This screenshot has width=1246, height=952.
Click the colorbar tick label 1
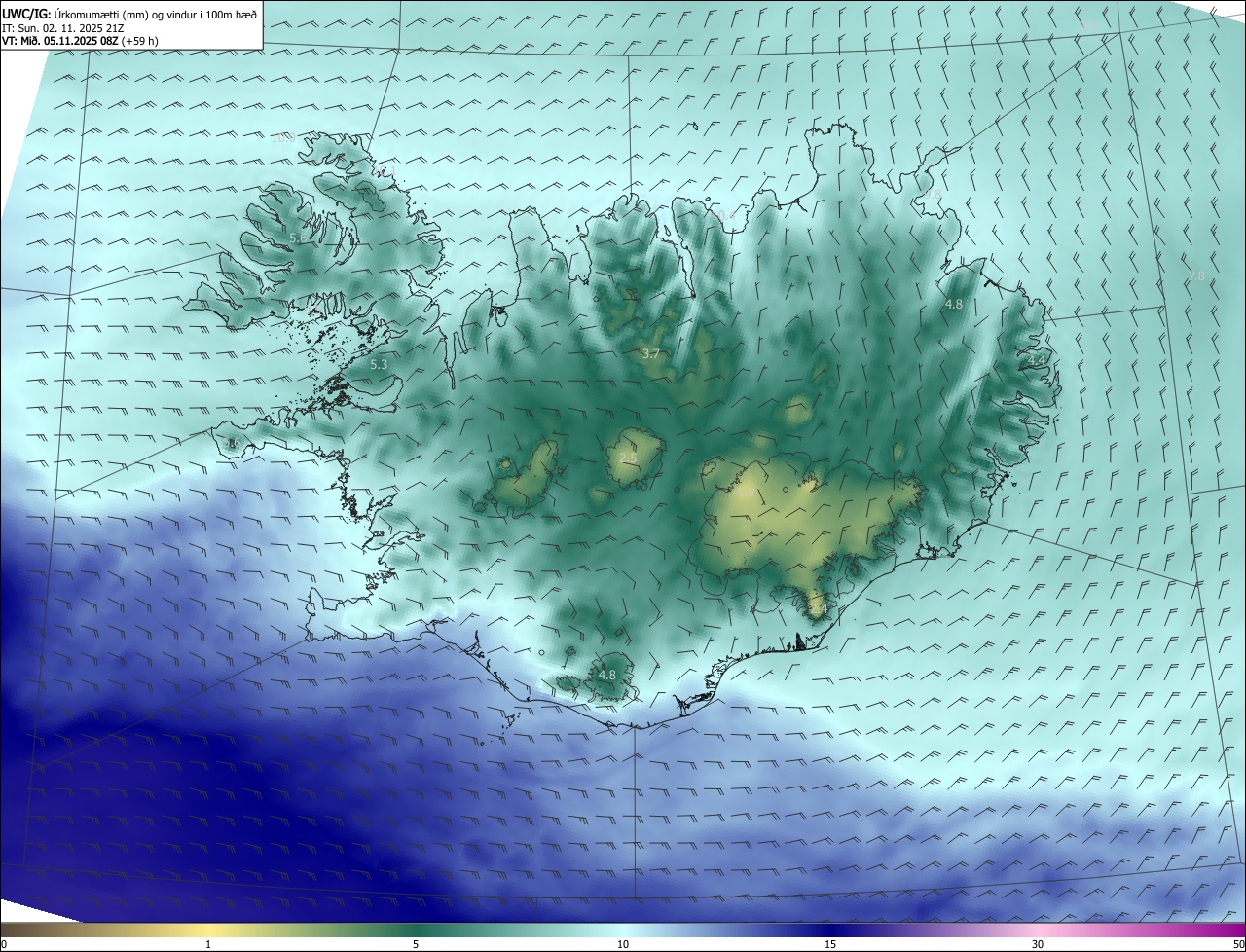(x=208, y=944)
